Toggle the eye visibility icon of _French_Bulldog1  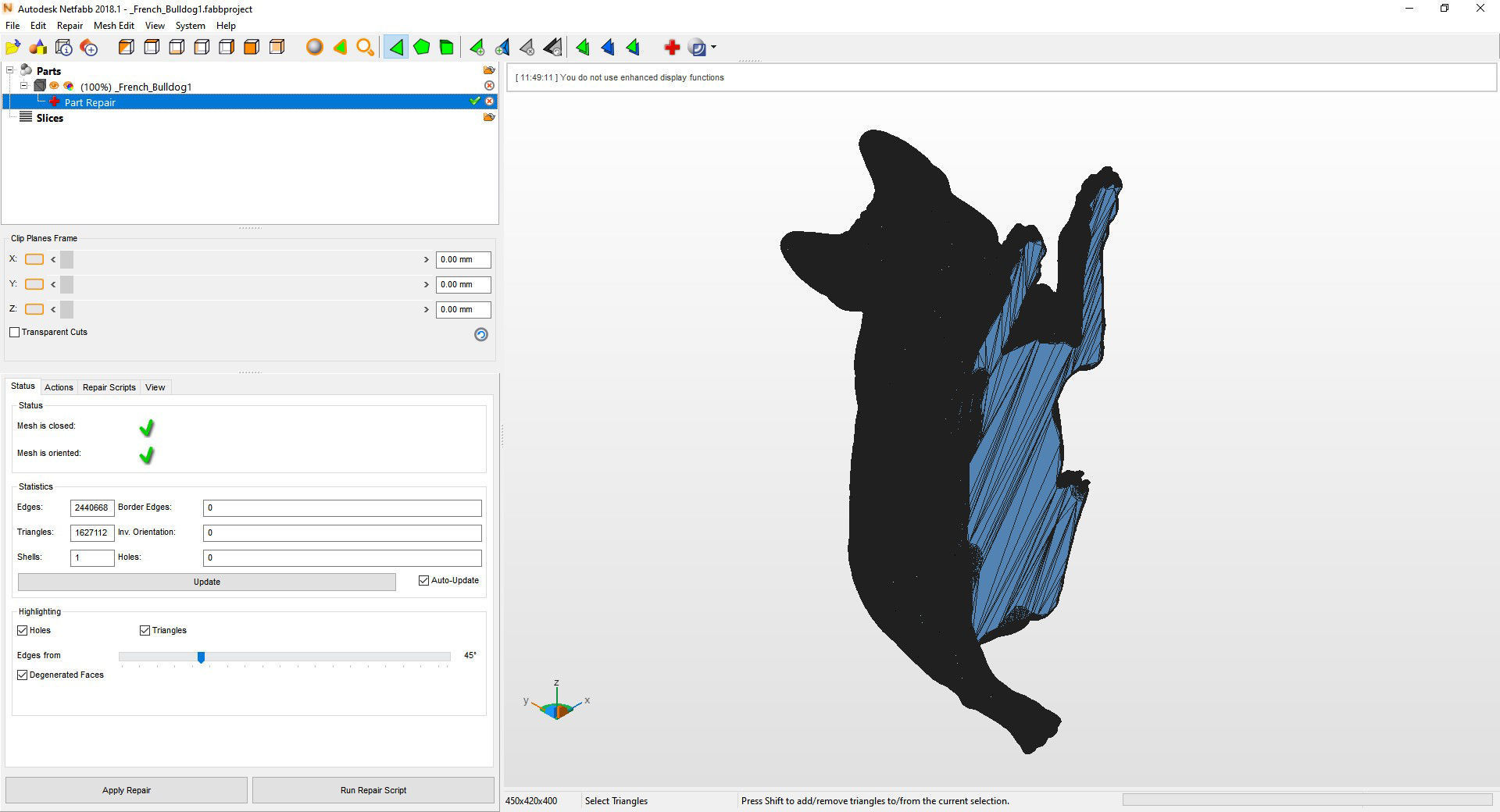click(54, 86)
